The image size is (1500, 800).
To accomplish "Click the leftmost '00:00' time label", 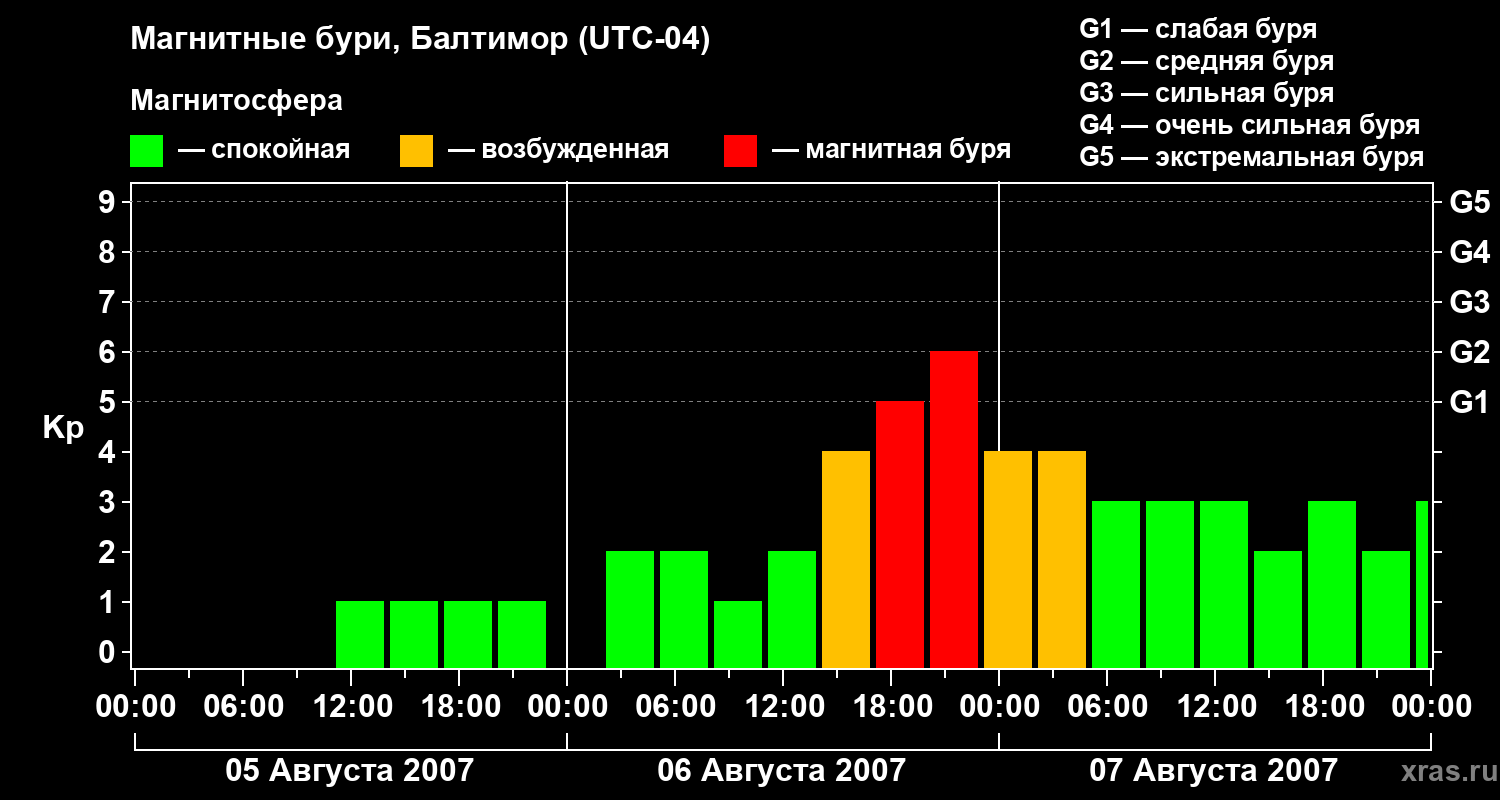I will pyautogui.click(x=134, y=707).
